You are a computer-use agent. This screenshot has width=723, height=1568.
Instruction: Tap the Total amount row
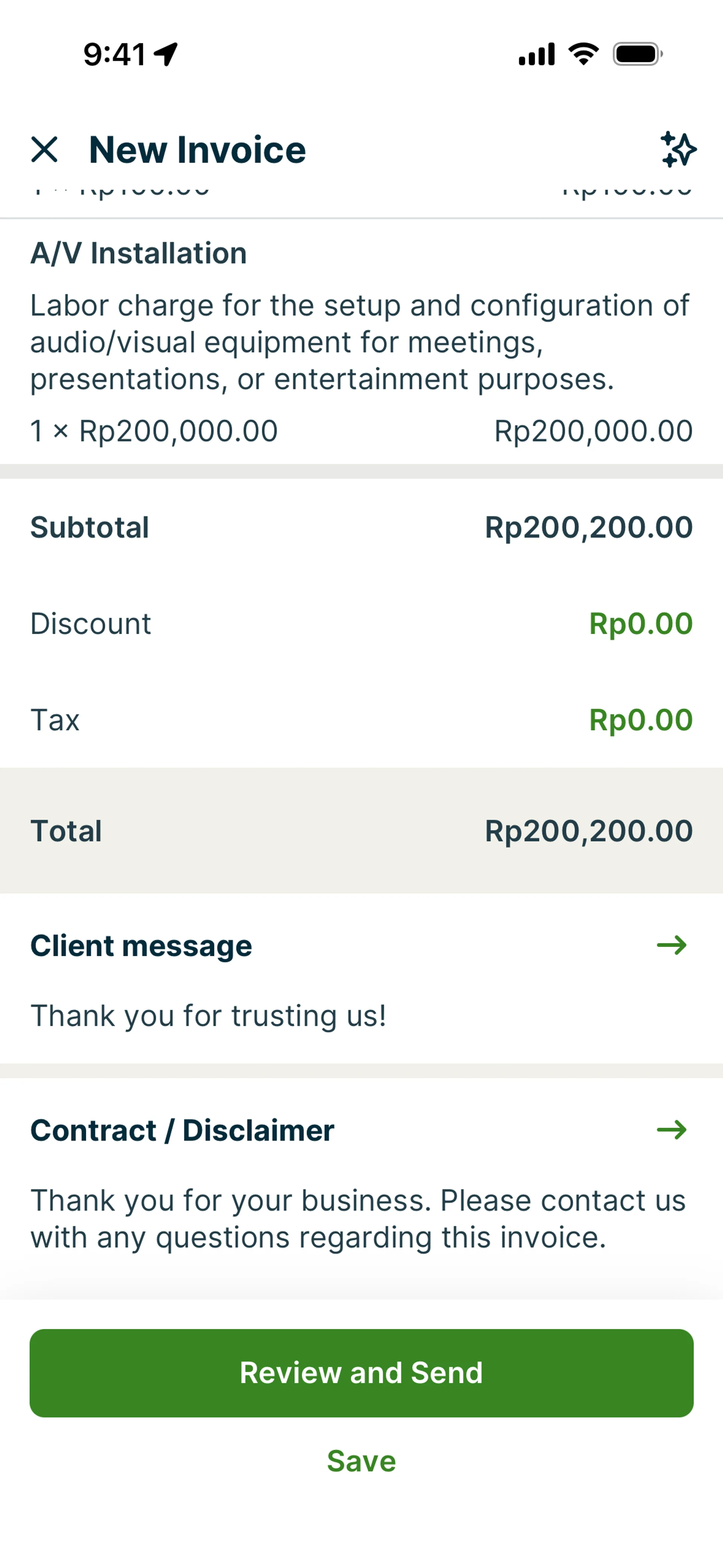coord(361,831)
